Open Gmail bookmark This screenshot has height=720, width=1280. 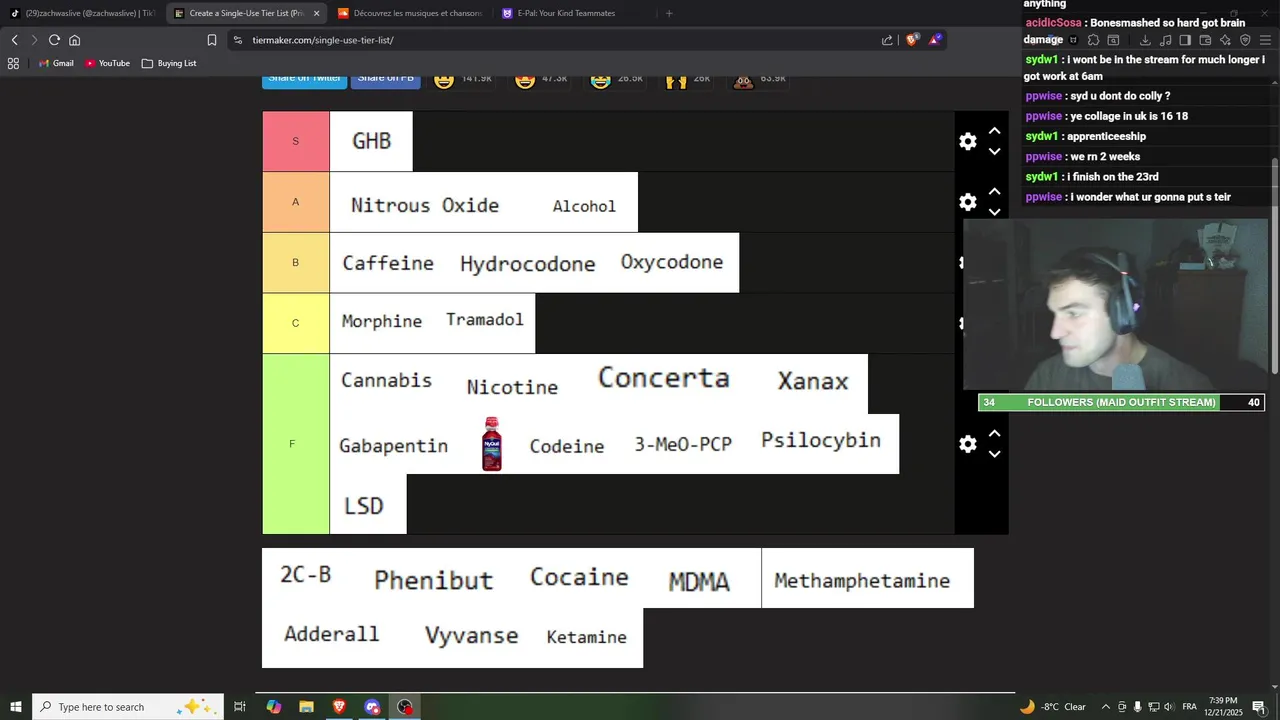(x=55, y=63)
